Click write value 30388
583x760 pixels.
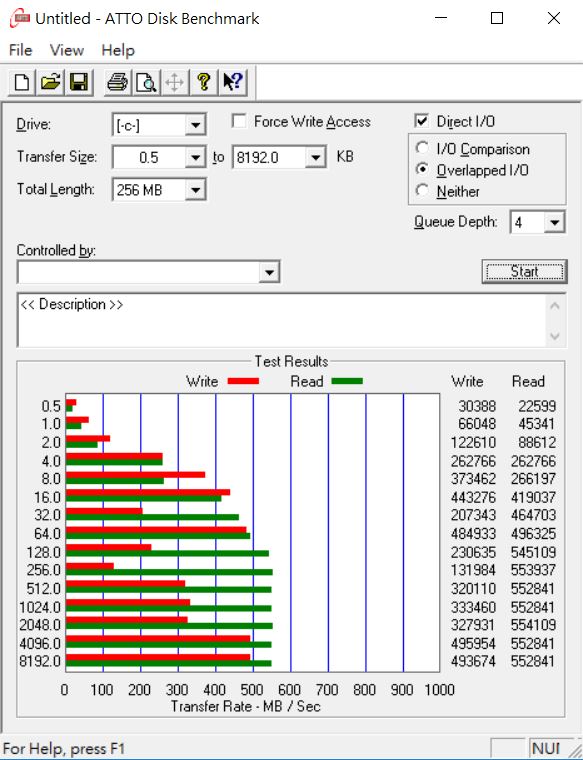pyautogui.click(x=477, y=406)
